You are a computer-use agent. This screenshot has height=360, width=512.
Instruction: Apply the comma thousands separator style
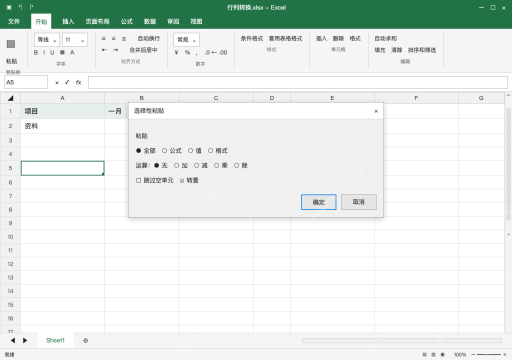197,53
